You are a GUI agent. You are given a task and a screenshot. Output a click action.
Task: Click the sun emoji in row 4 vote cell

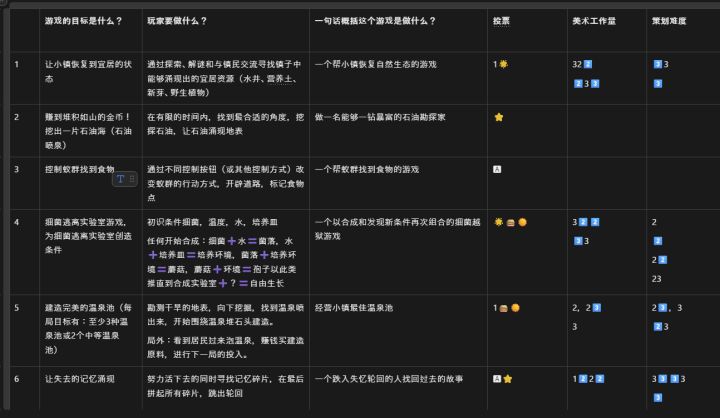[x=499, y=222]
